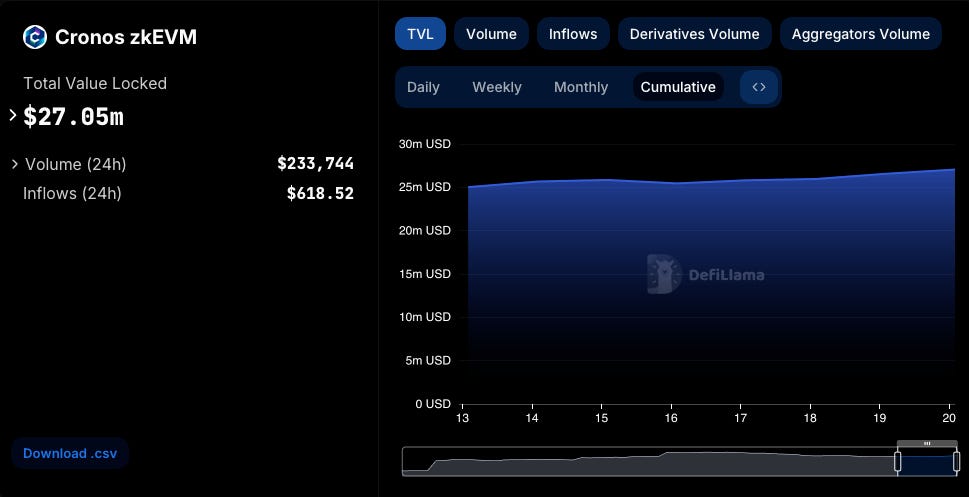Open the Aggregators Volume tab
The image size is (969, 497).
point(861,34)
